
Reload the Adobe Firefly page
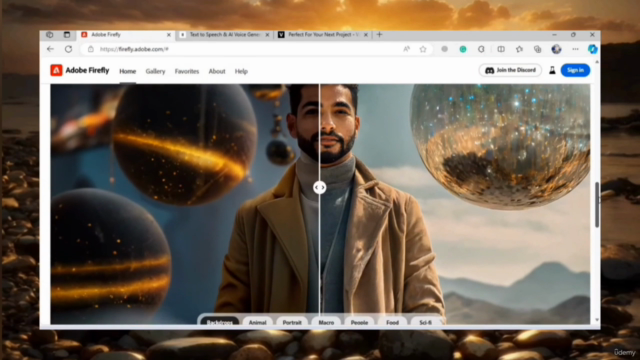pos(68,49)
